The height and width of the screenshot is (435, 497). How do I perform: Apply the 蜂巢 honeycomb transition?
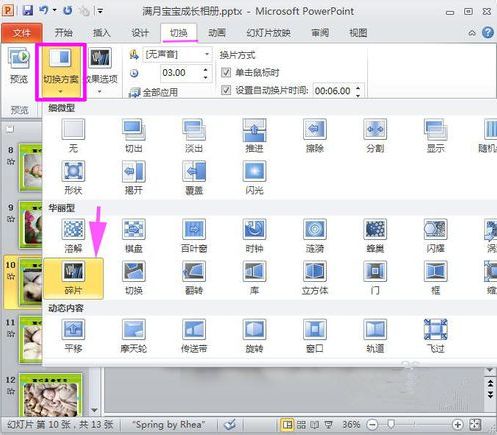(x=375, y=236)
